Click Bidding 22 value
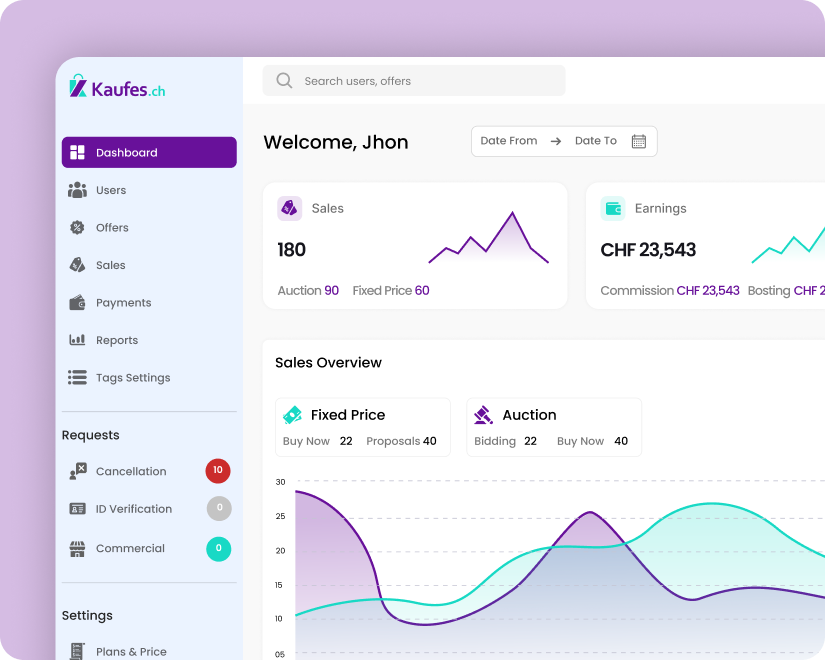Viewport: 825px width, 660px height. click(505, 441)
